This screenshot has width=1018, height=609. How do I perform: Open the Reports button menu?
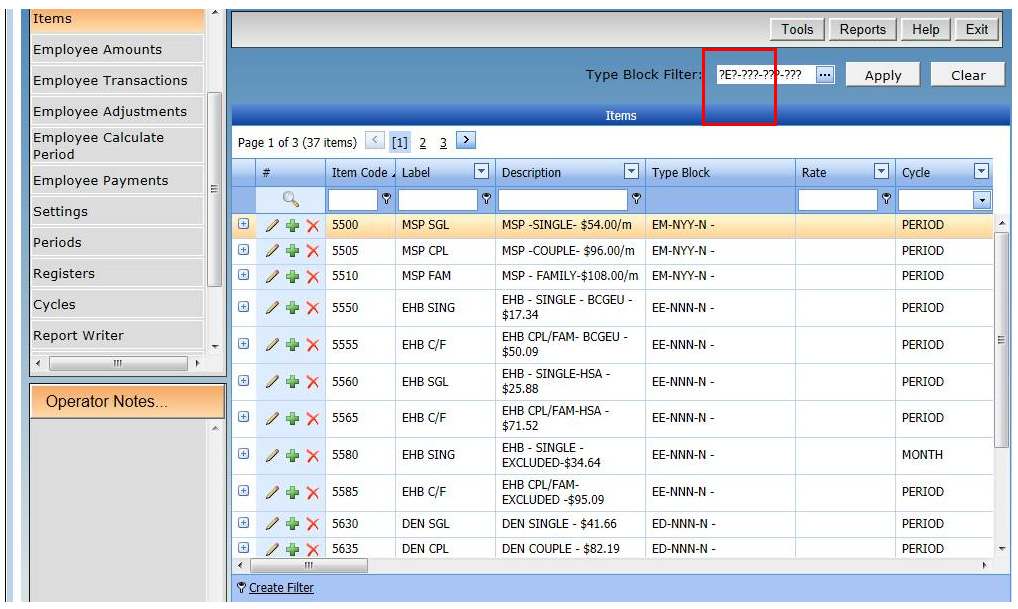(862, 29)
